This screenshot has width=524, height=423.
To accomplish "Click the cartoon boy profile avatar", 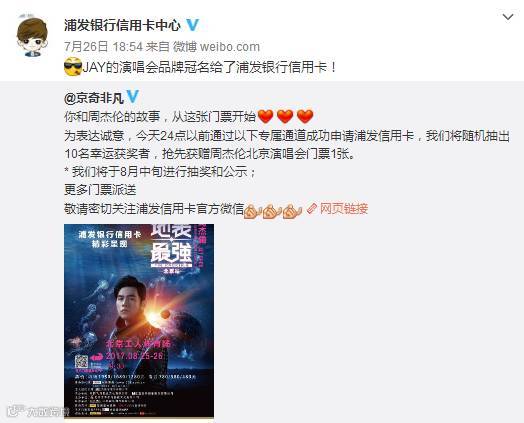I will (32, 37).
